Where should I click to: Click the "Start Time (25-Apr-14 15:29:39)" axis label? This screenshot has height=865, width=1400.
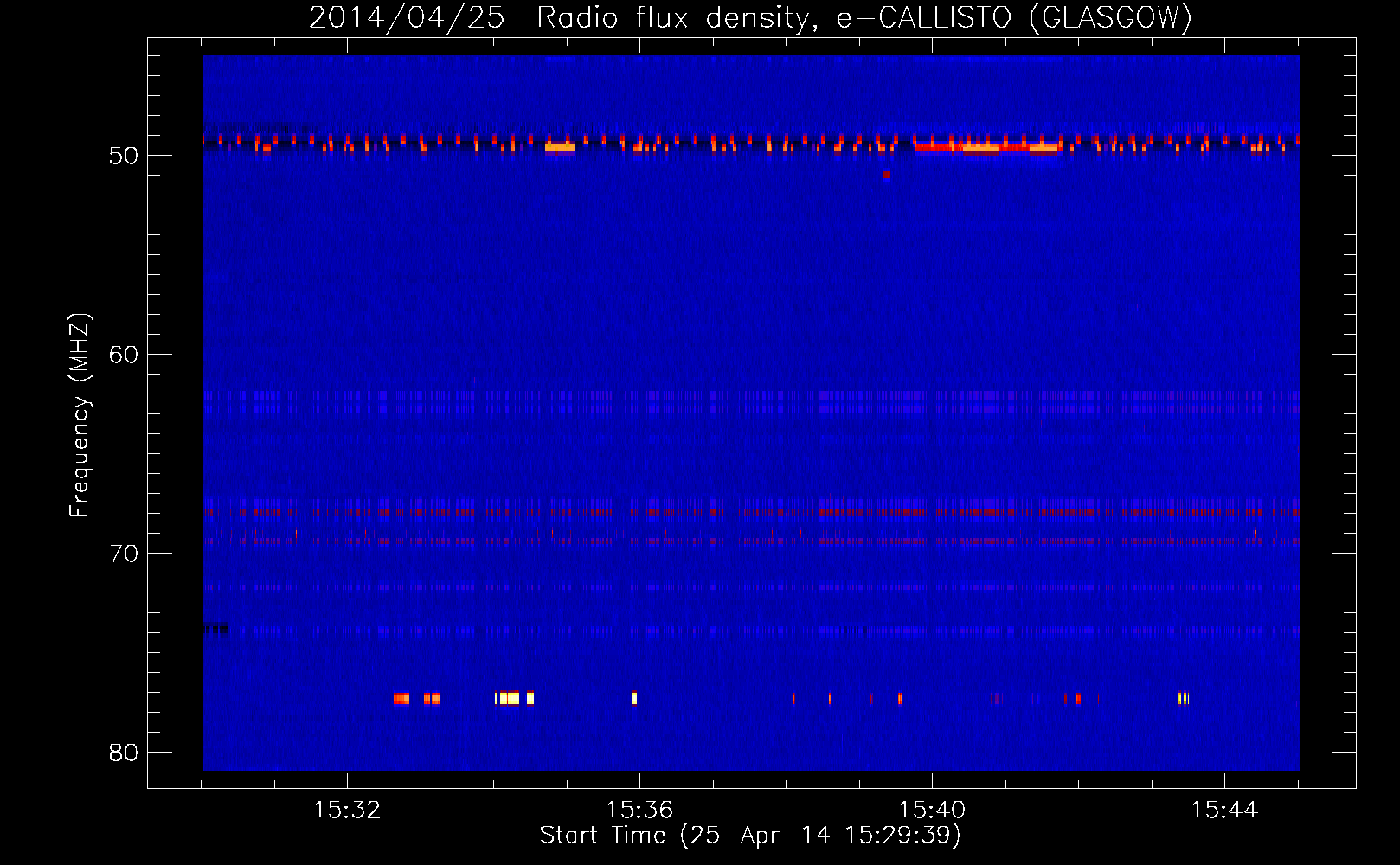coord(750,836)
